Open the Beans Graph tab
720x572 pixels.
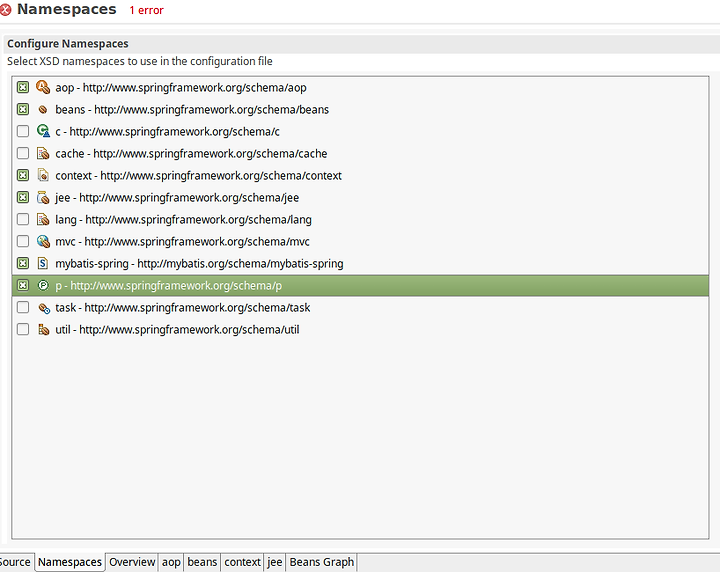321,562
